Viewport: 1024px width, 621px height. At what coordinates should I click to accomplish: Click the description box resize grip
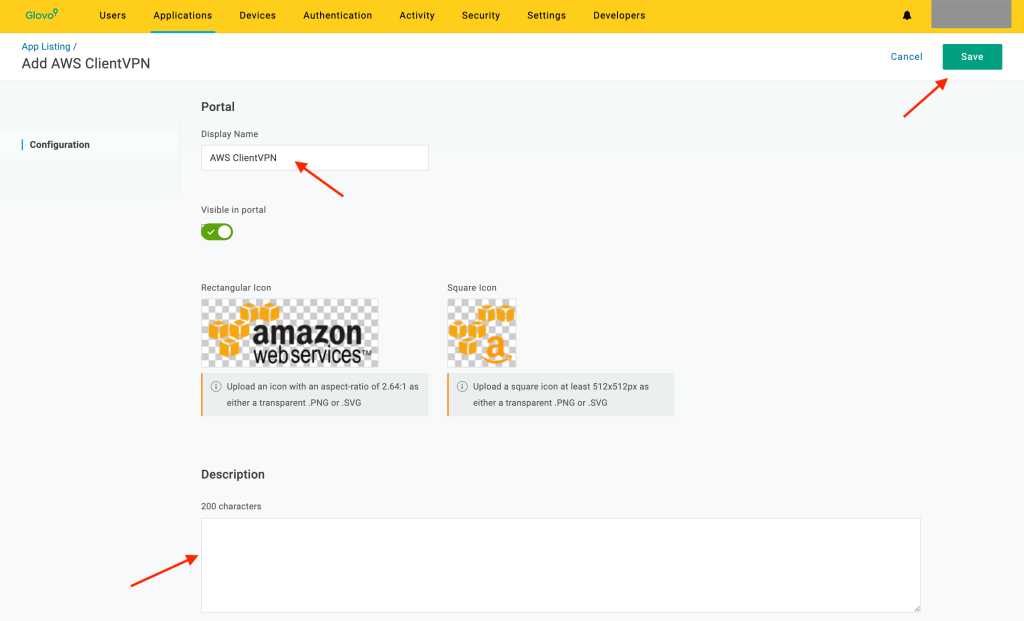pos(915,606)
